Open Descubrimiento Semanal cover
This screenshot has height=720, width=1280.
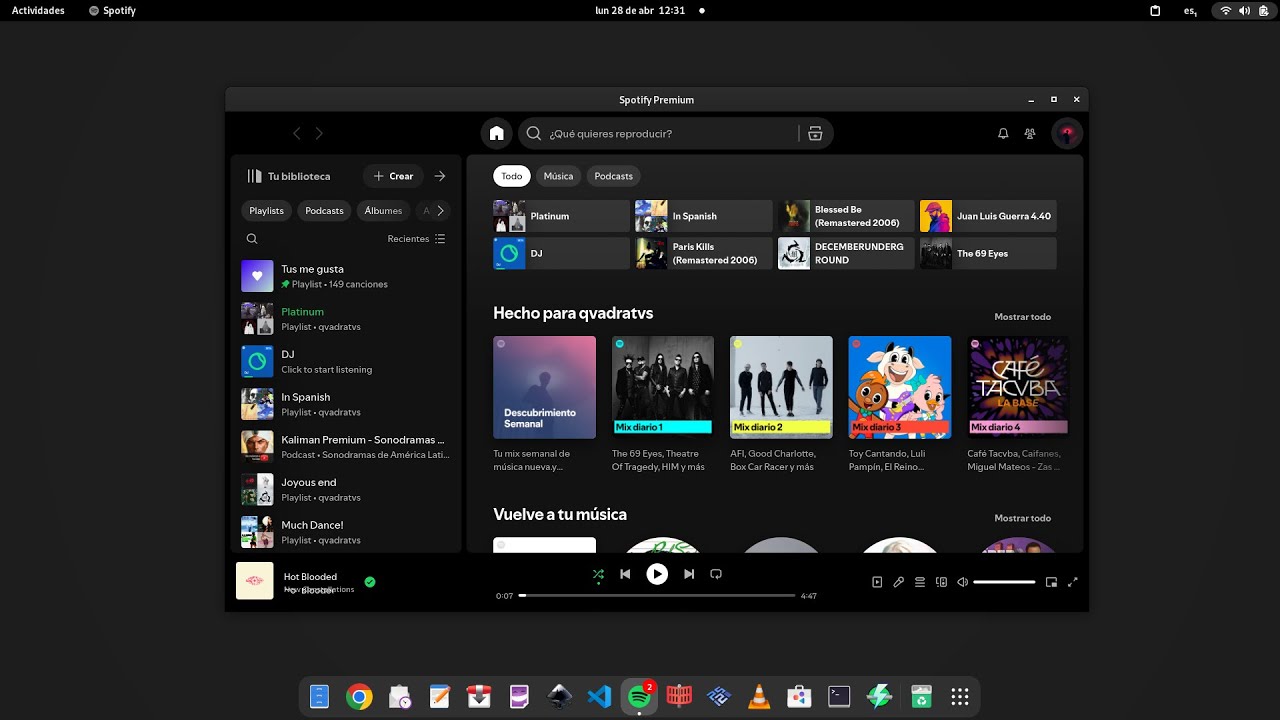pyautogui.click(x=544, y=387)
